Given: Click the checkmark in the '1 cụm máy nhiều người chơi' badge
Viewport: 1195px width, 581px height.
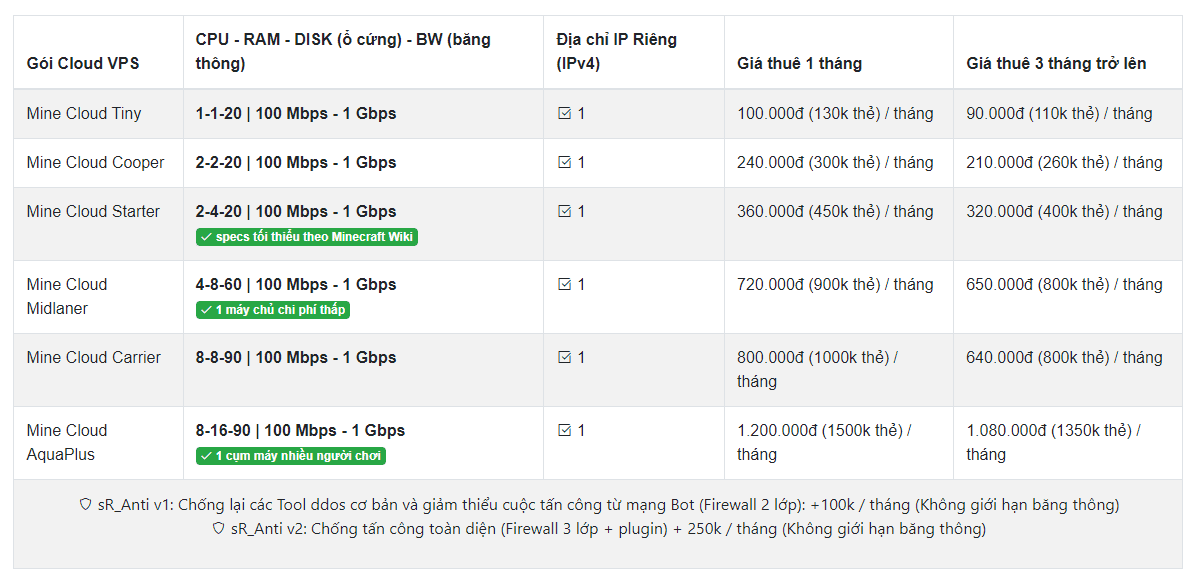Looking at the screenshot, I should 205,456.
